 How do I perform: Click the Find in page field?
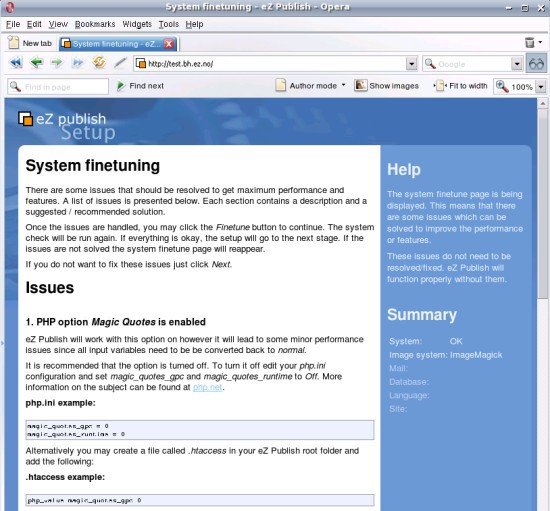(x=58, y=87)
